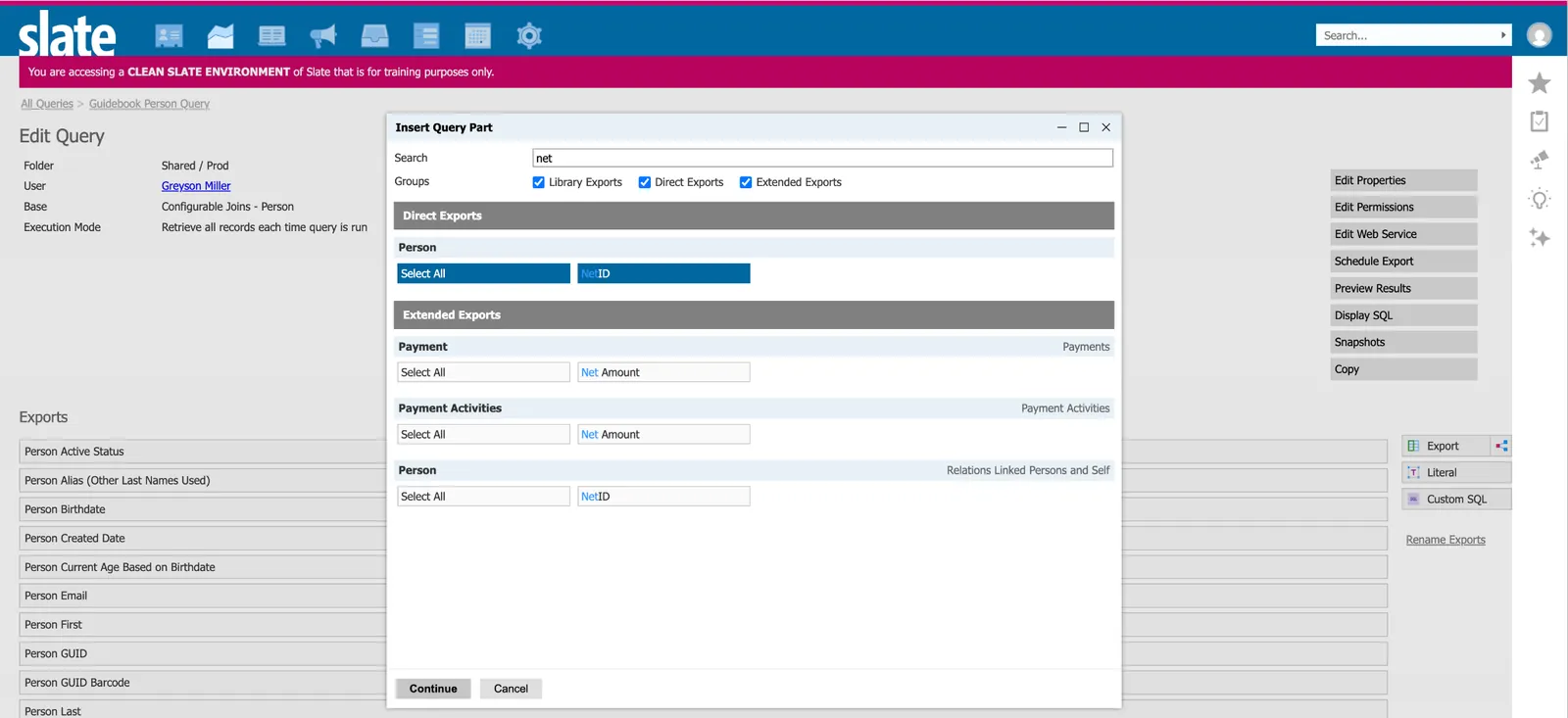Open the gear settings icon
The height and width of the screenshot is (718, 1568).
coord(529,36)
